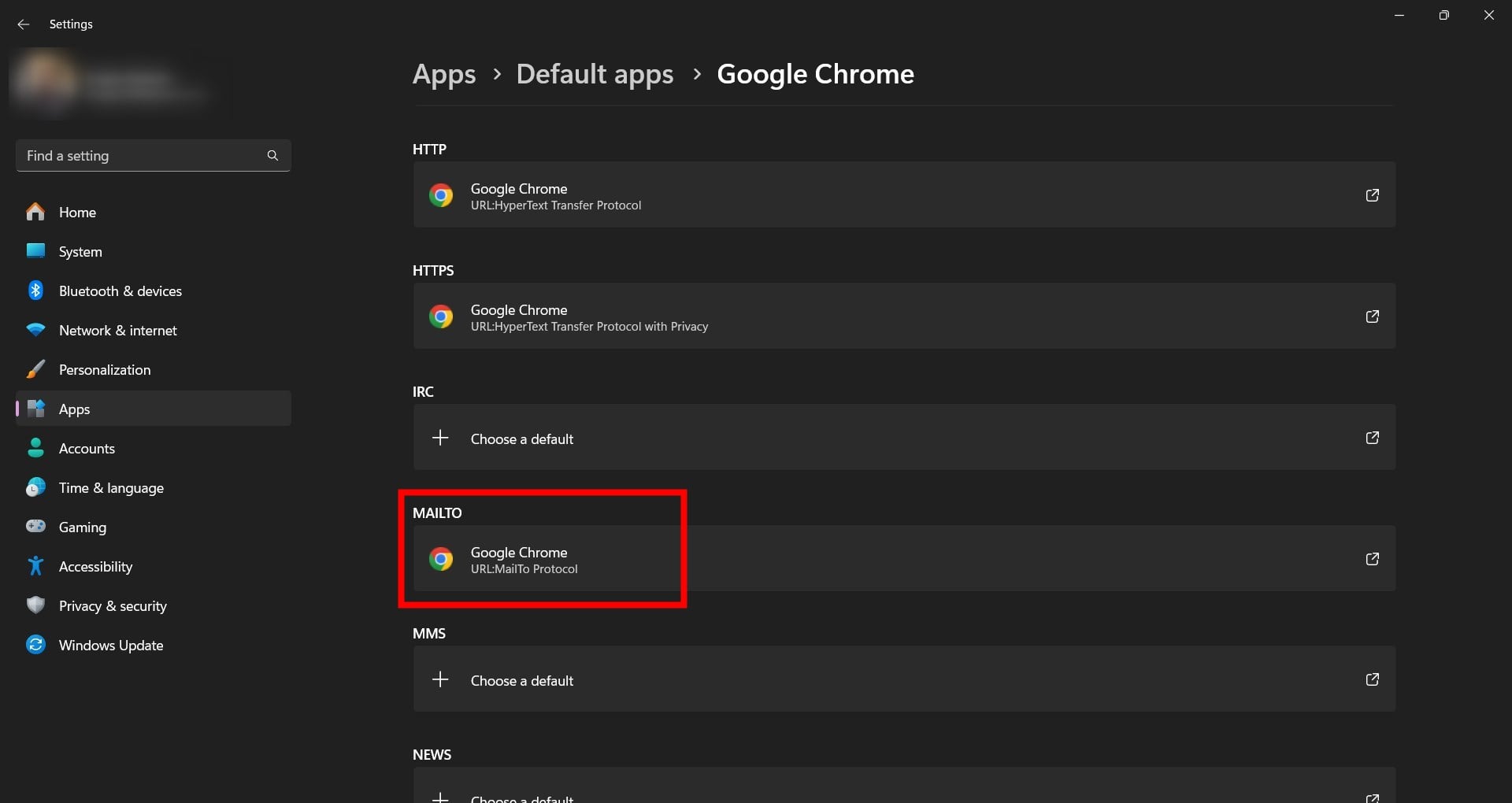
Task: Change the MAILTO default from Google Chrome
Action: point(904,559)
